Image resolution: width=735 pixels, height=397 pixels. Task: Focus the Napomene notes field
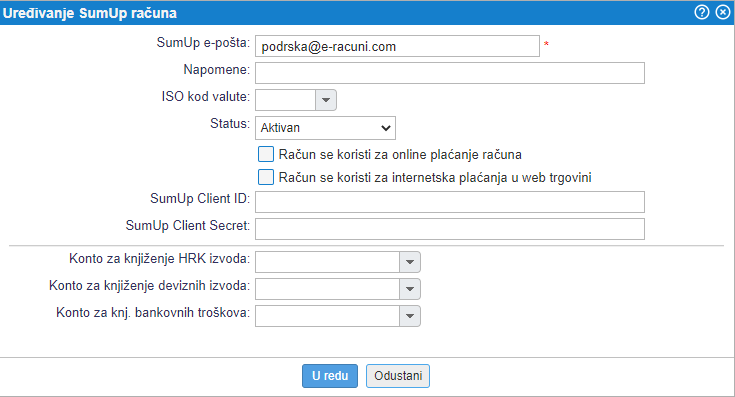(450, 73)
